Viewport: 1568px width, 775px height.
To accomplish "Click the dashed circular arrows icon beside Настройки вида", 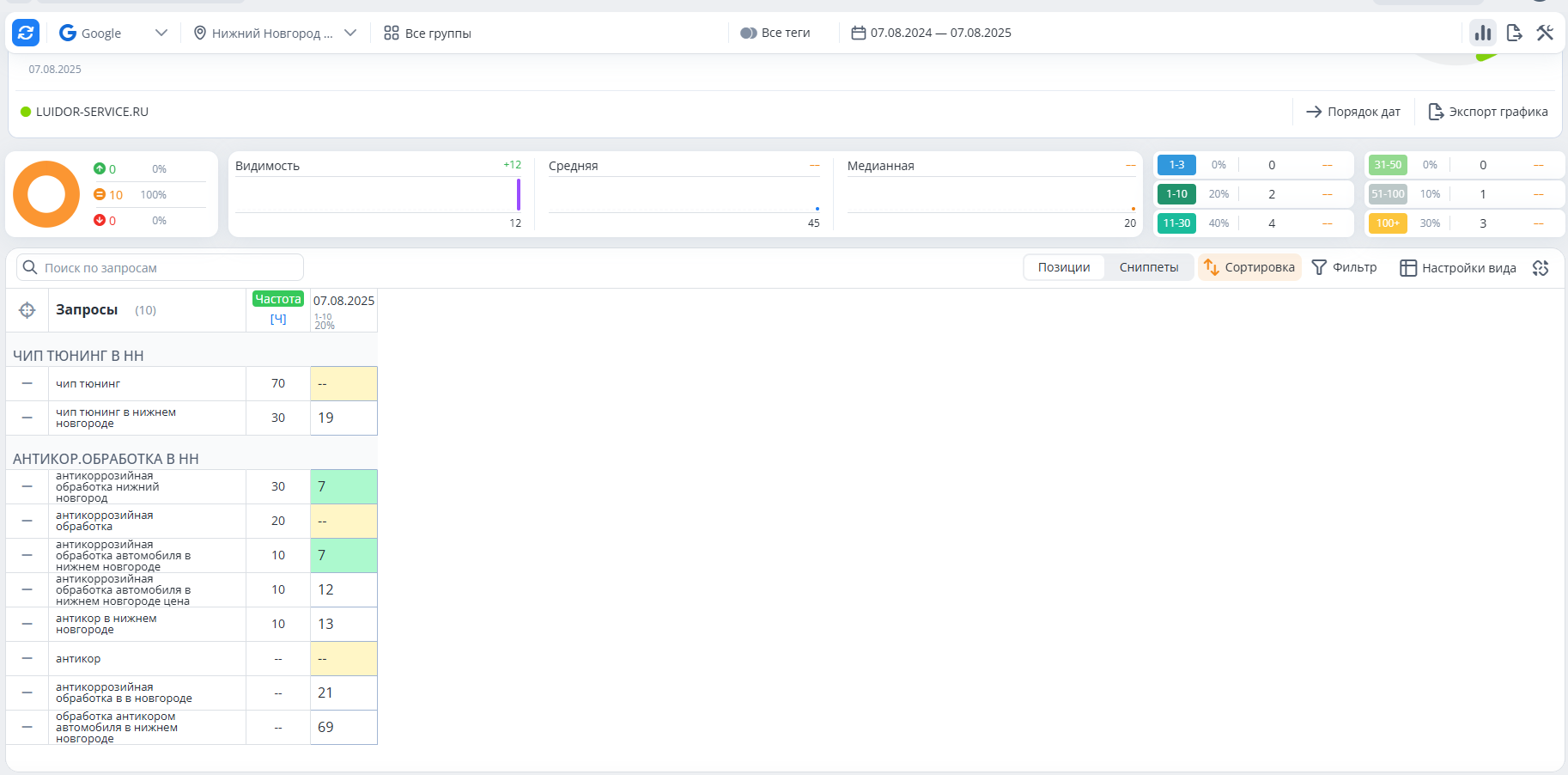I will point(1541,268).
